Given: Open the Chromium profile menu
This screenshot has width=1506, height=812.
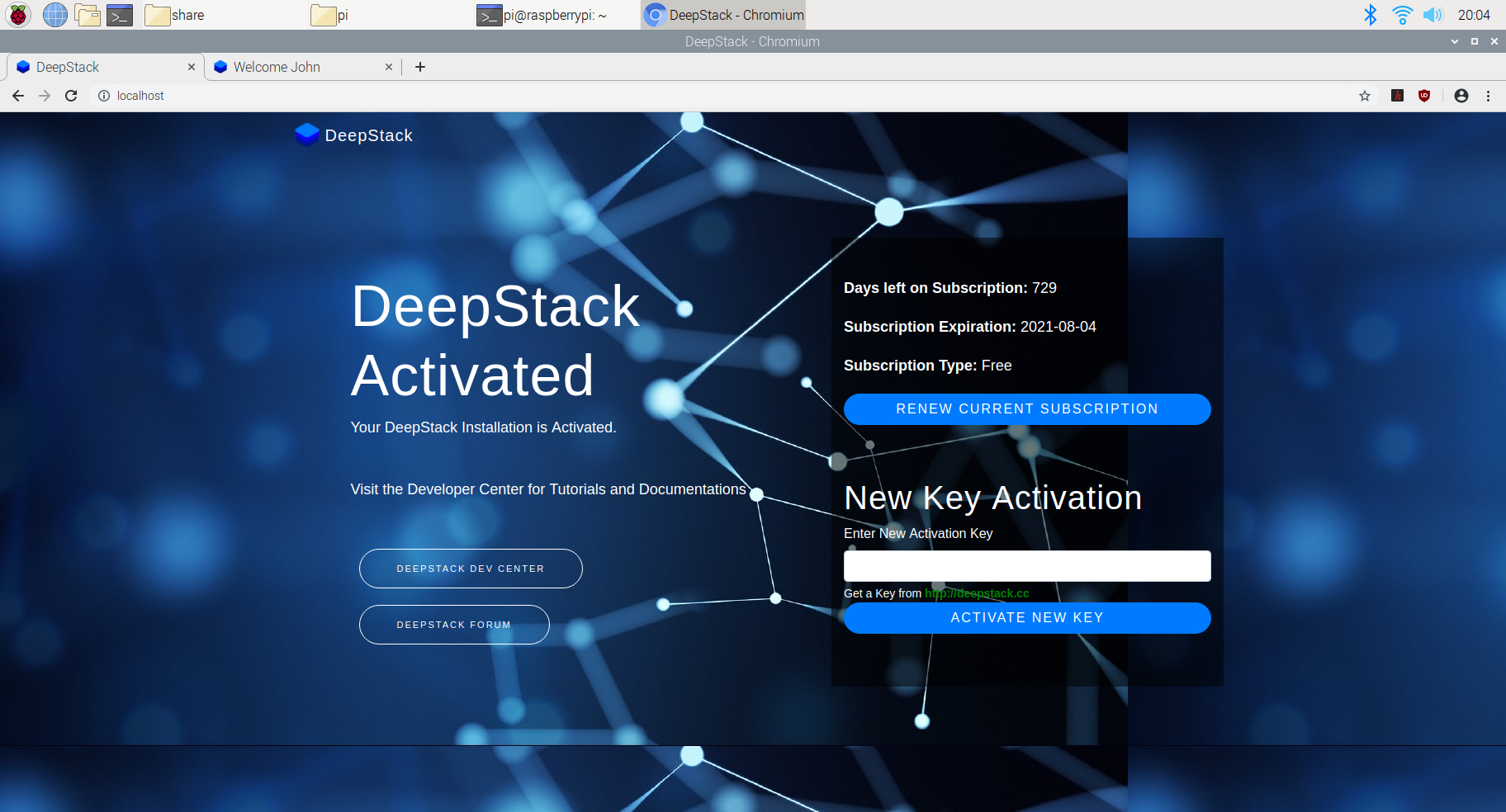Looking at the screenshot, I should 1461,96.
